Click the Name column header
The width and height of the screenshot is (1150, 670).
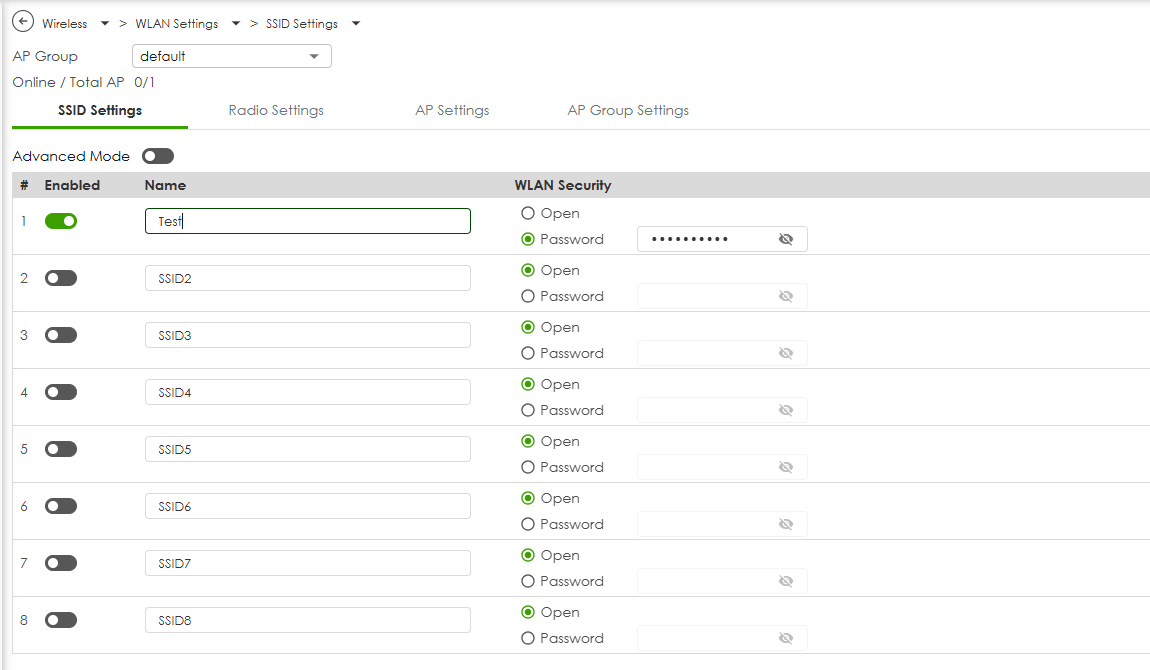[165, 185]
